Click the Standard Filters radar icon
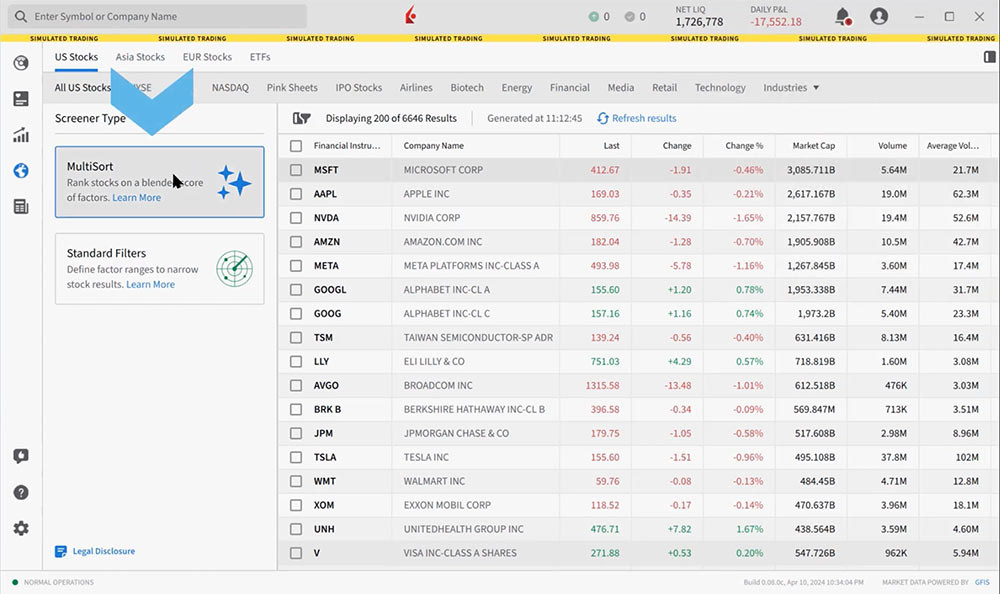1000x594 pixels. (x=234, y=269)
